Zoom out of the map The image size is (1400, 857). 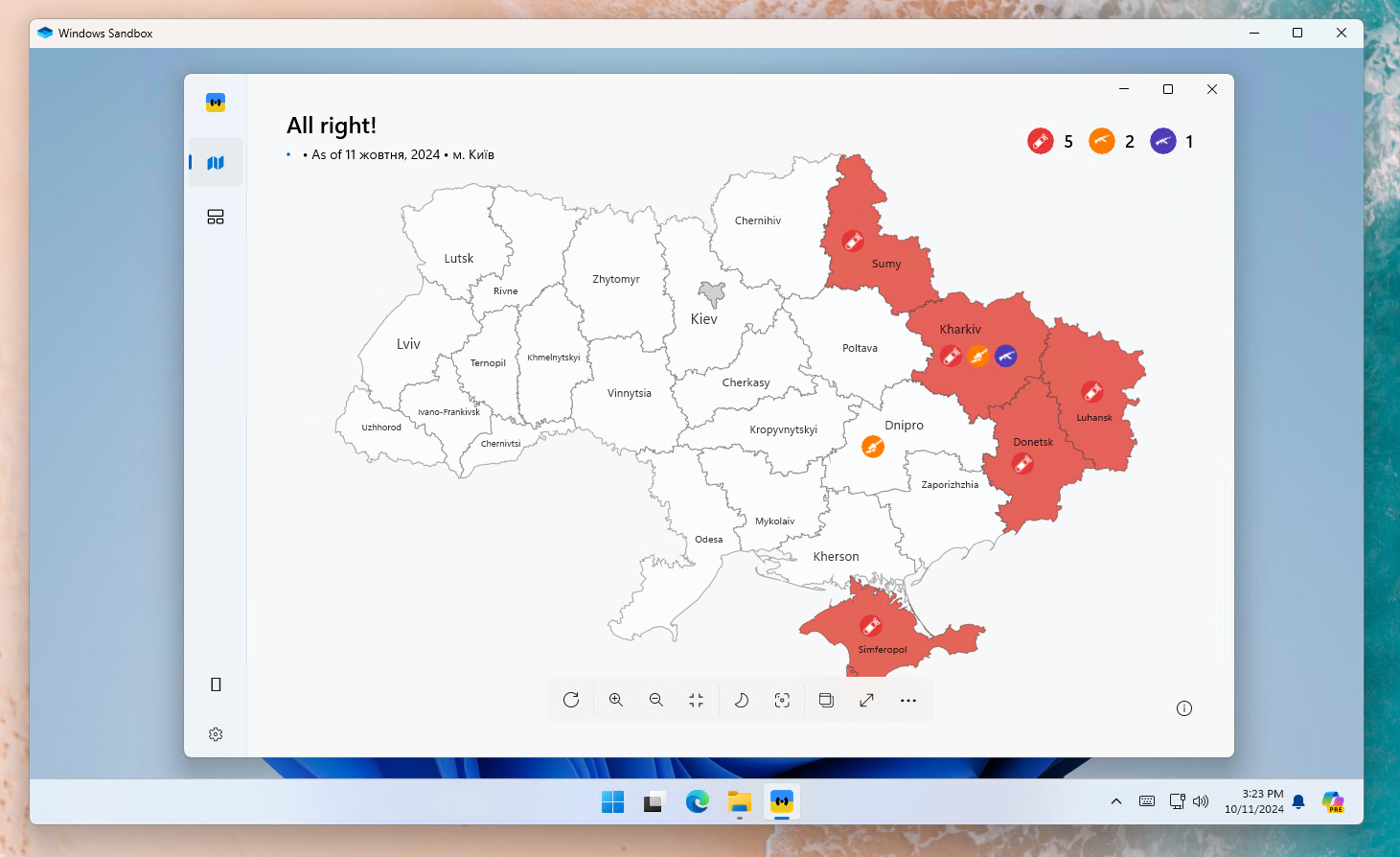click(x=656, y=700)
